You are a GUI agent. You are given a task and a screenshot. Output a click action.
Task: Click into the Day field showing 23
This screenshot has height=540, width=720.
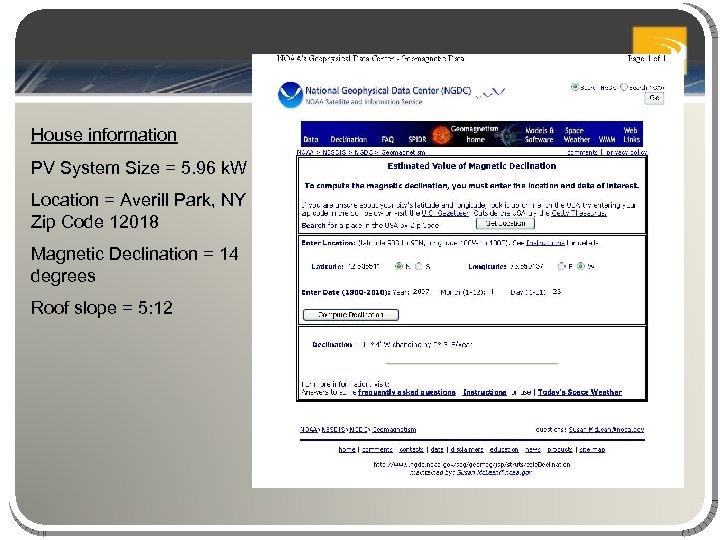557,292
